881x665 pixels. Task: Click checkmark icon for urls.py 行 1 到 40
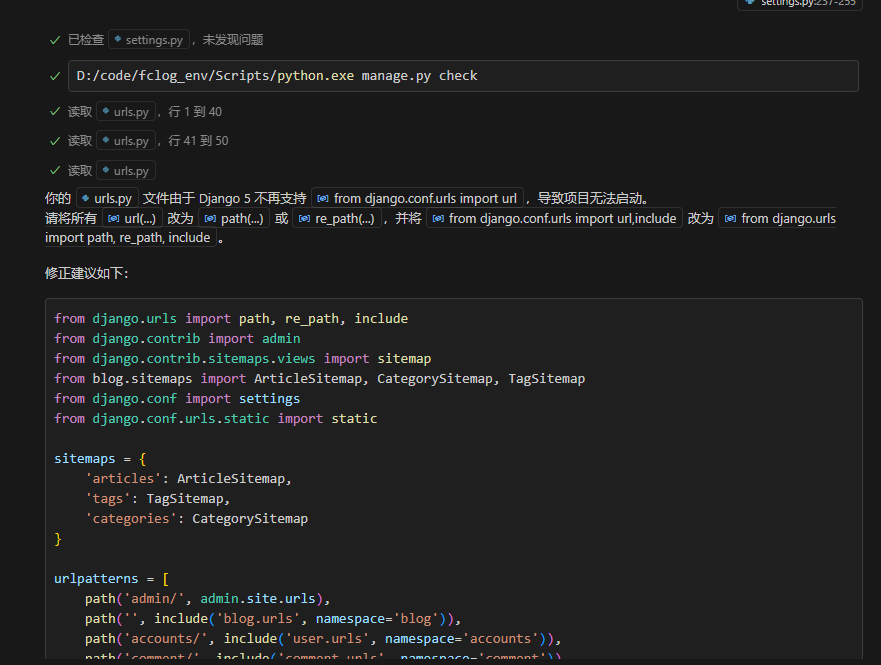point(55,112)
